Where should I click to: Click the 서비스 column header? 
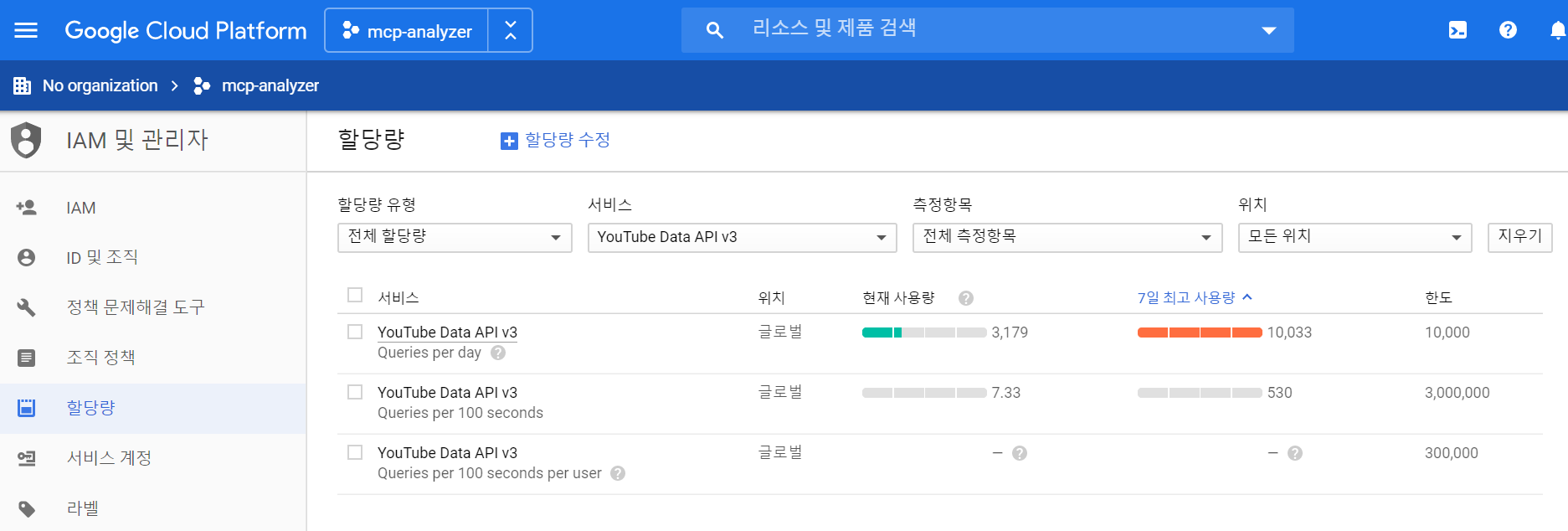pyautogui.click(x=398, y=297)
